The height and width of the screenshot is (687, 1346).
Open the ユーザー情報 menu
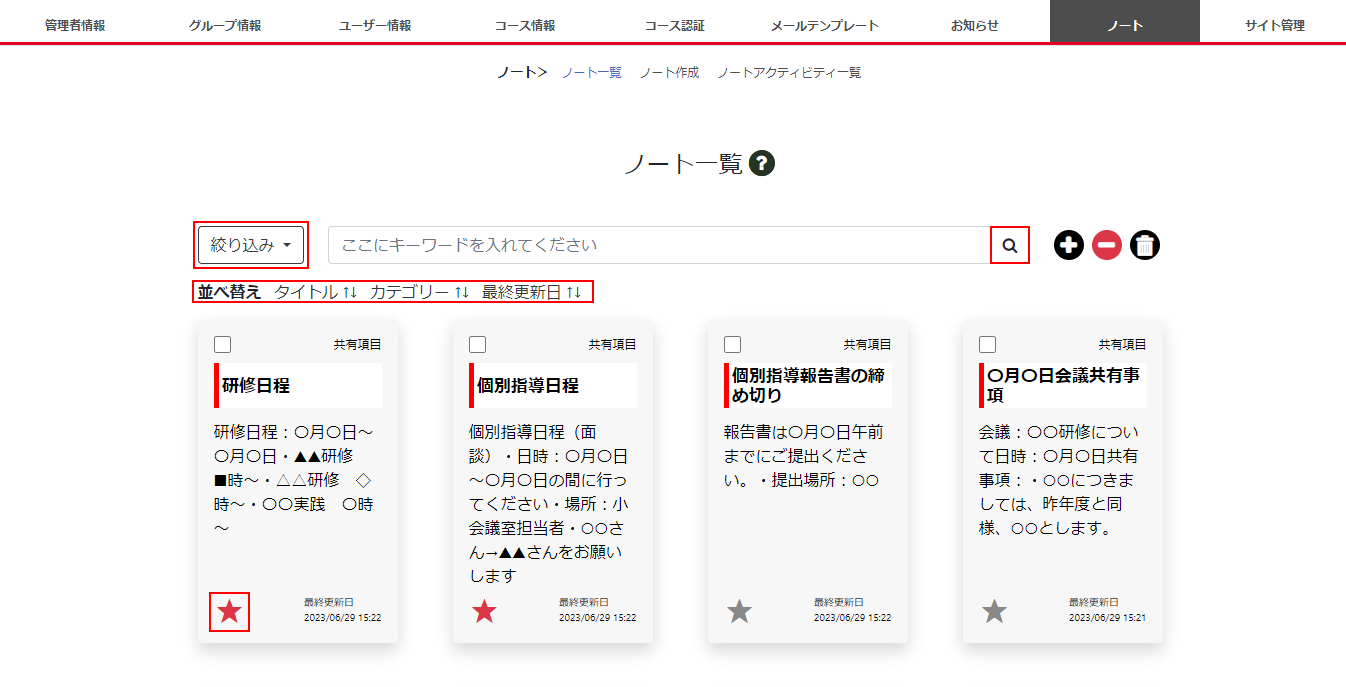[375, 25]
